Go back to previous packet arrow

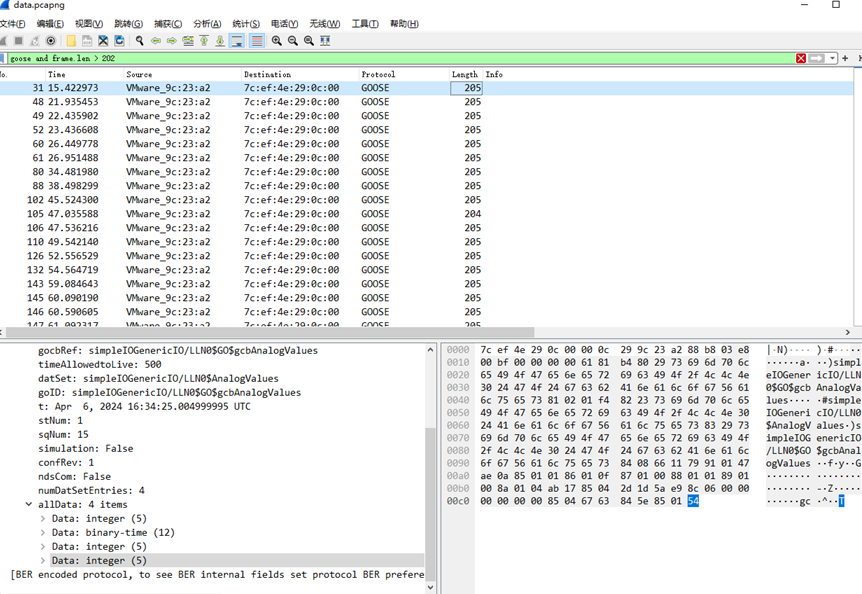click(x=156, y=41)
